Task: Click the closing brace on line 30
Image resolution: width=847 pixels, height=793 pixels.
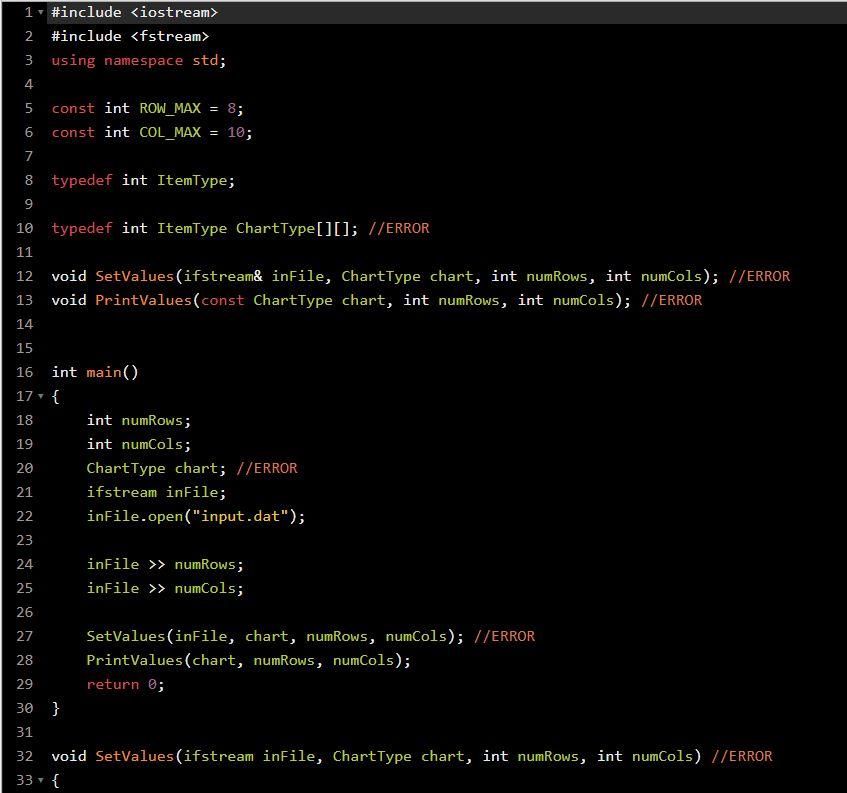Action: (x=56, y=708)
